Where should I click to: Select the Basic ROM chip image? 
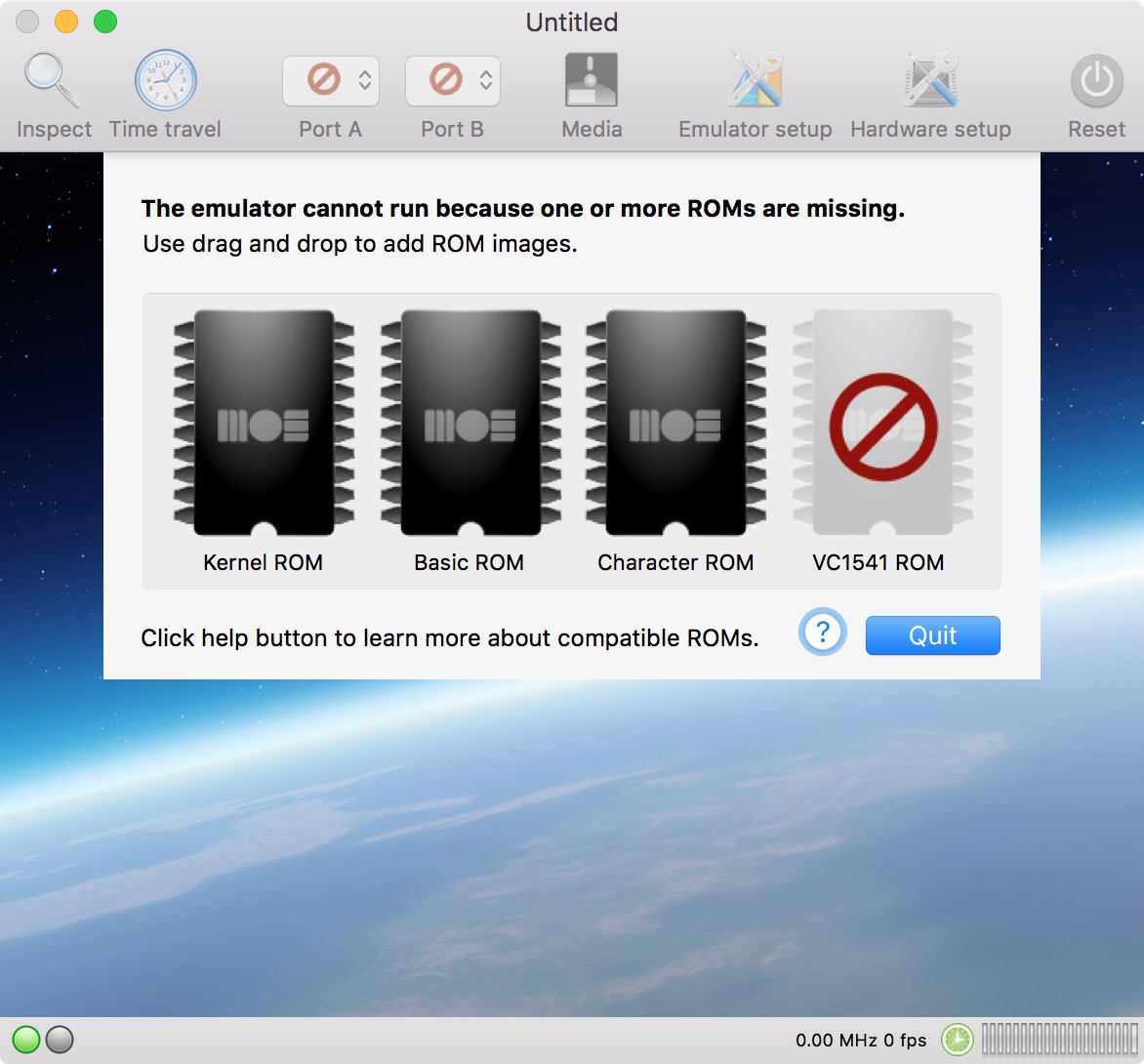pos(470,423)
